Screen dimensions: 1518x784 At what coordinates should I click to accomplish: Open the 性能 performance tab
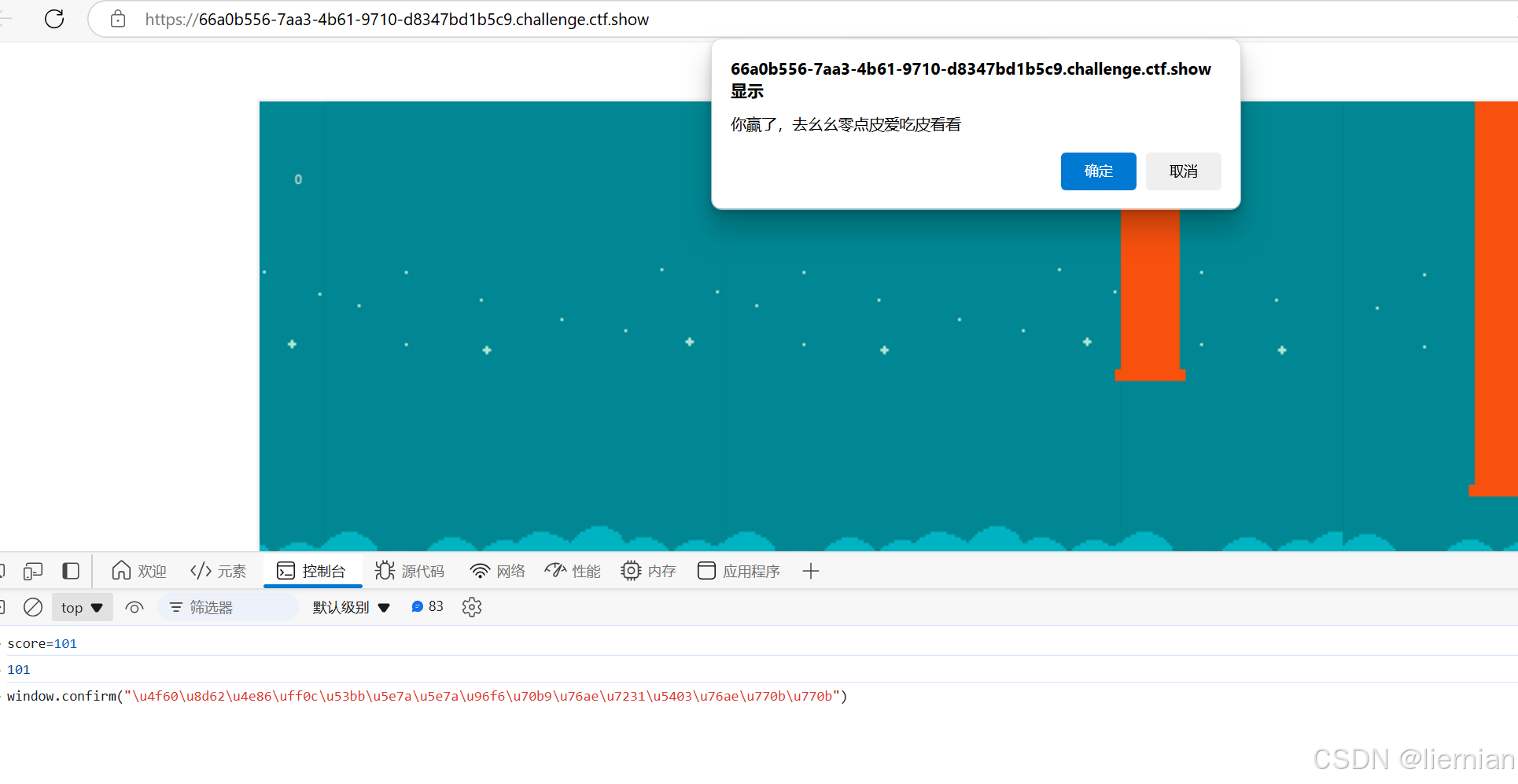tap(573, 571)
